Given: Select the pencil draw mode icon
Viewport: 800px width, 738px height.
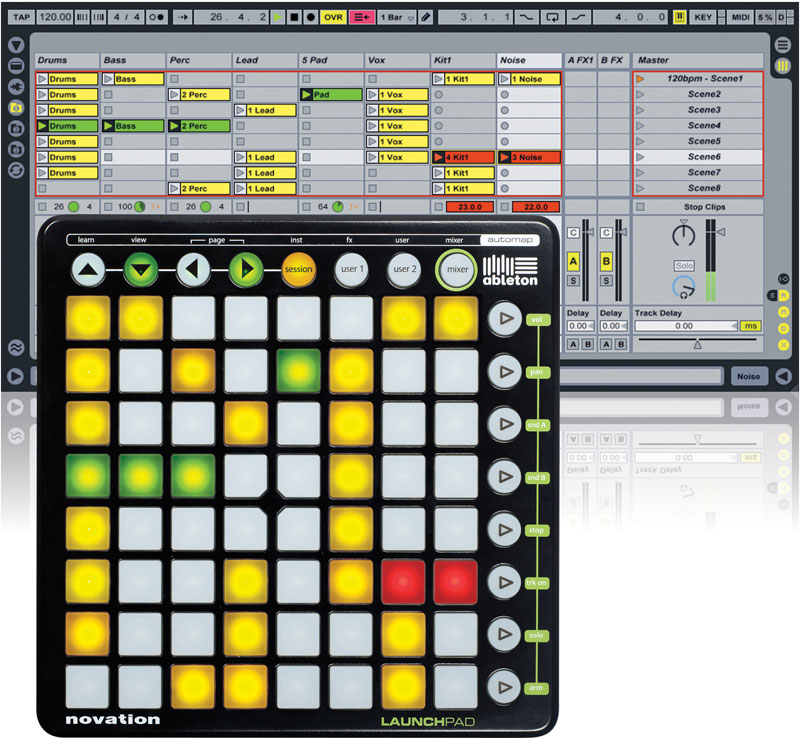Looking at the screenshot, I should click(427, 17).
